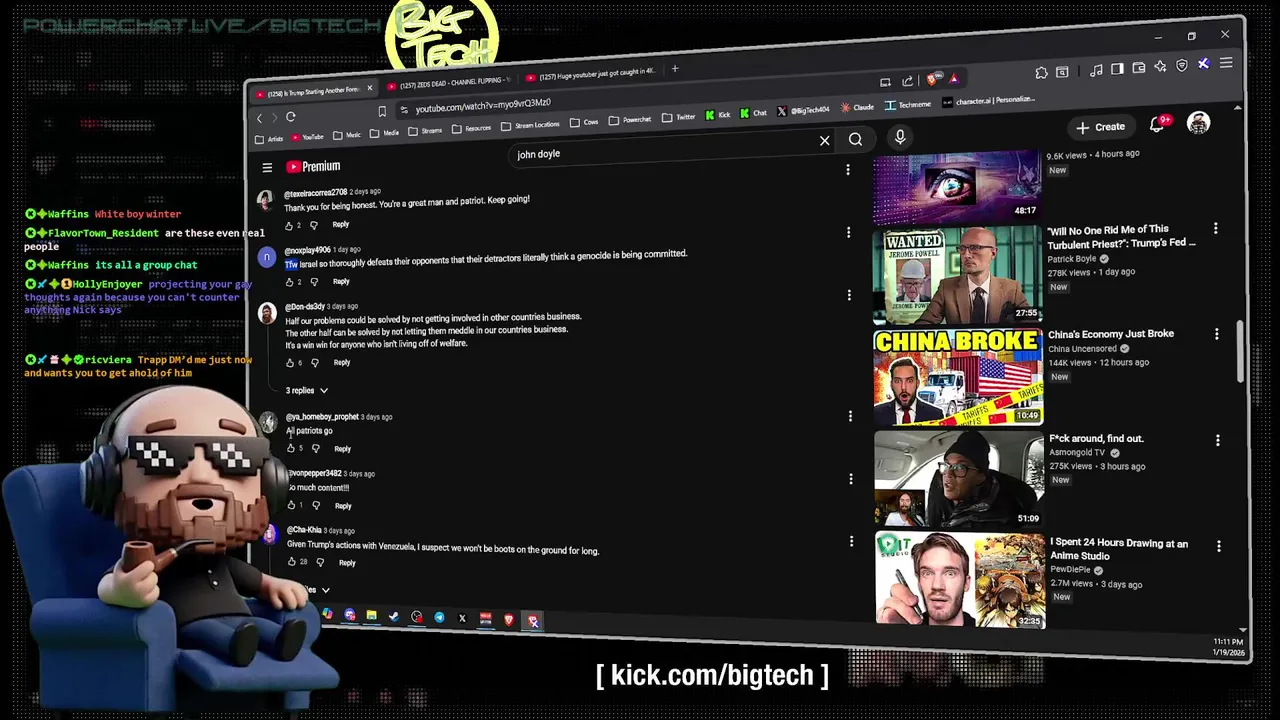Open File Explorer from the taskbar
1280x720 pixels.
point(371,616)
